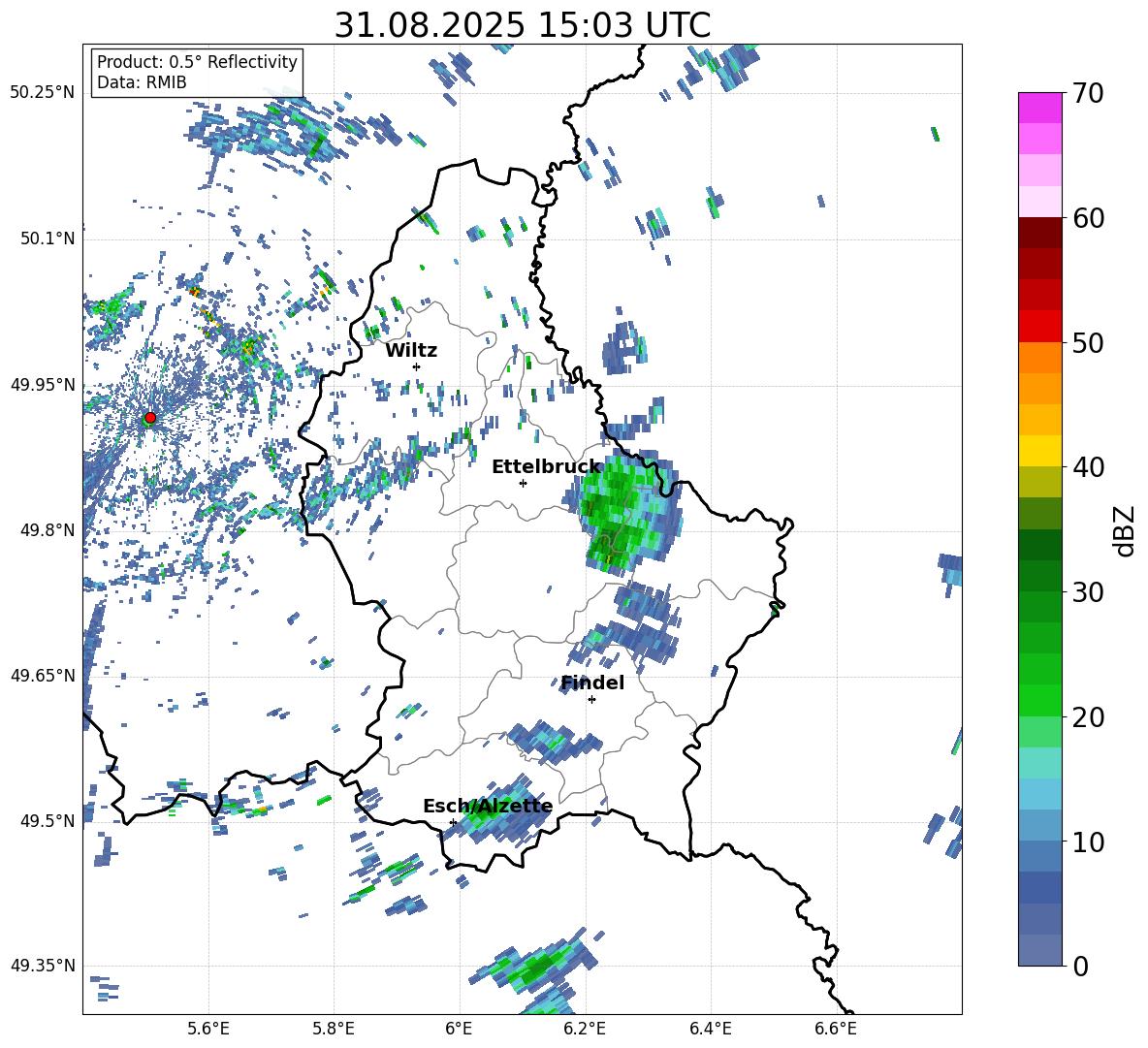The width and height of the screenshot is (1148, 1048).
Task: Click the 6.4°E longitude label
Action: 710,1029
